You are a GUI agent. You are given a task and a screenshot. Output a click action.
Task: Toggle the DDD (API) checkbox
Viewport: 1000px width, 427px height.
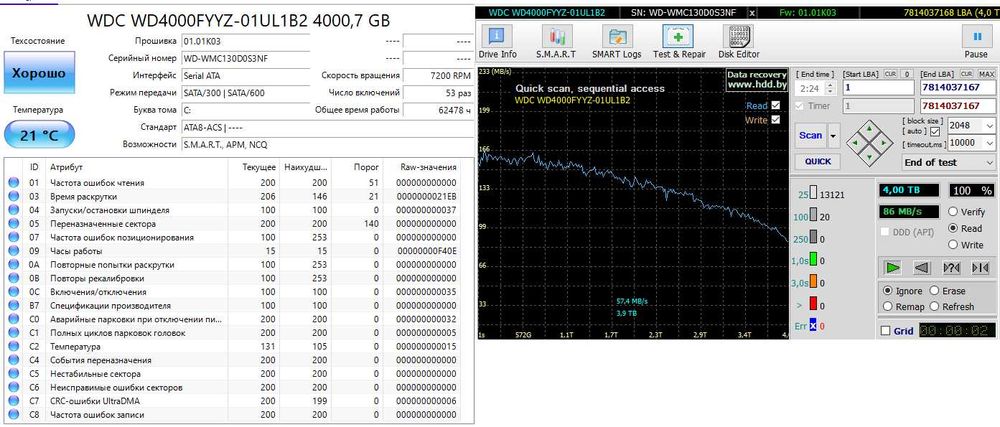885,232
